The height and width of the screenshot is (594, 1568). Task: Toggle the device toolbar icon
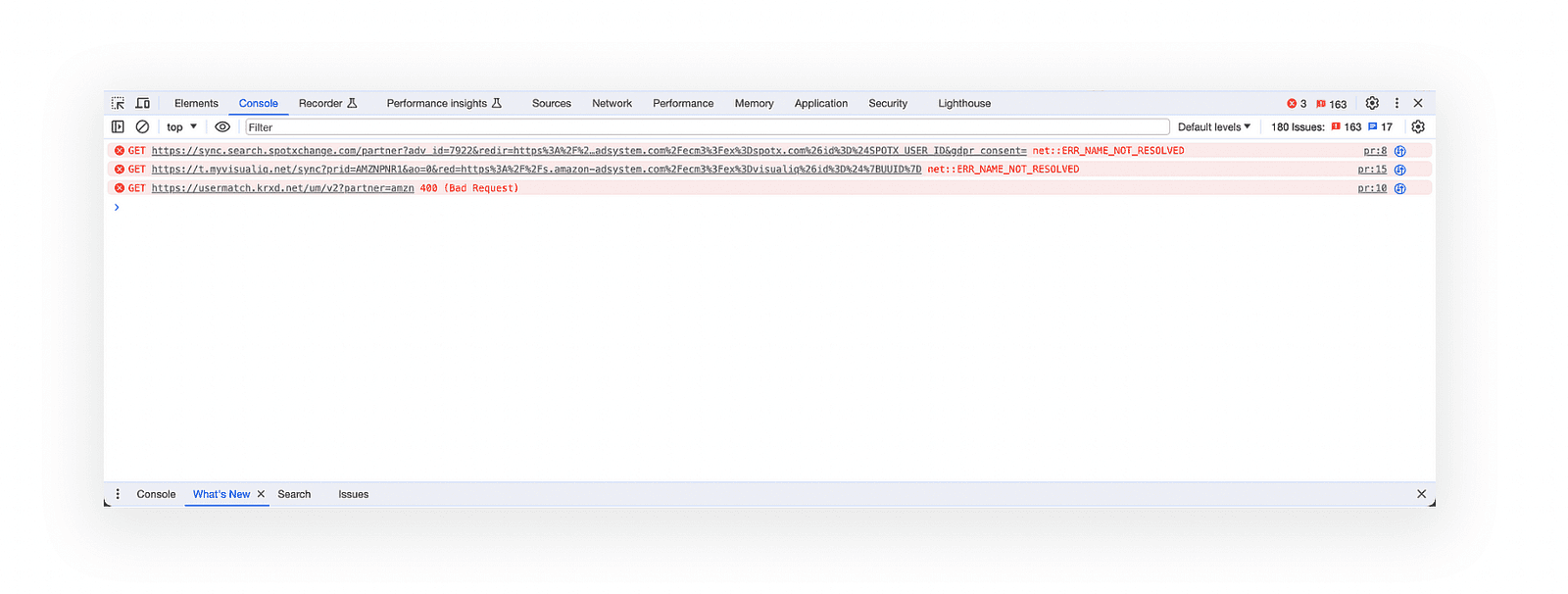point(143,103)
